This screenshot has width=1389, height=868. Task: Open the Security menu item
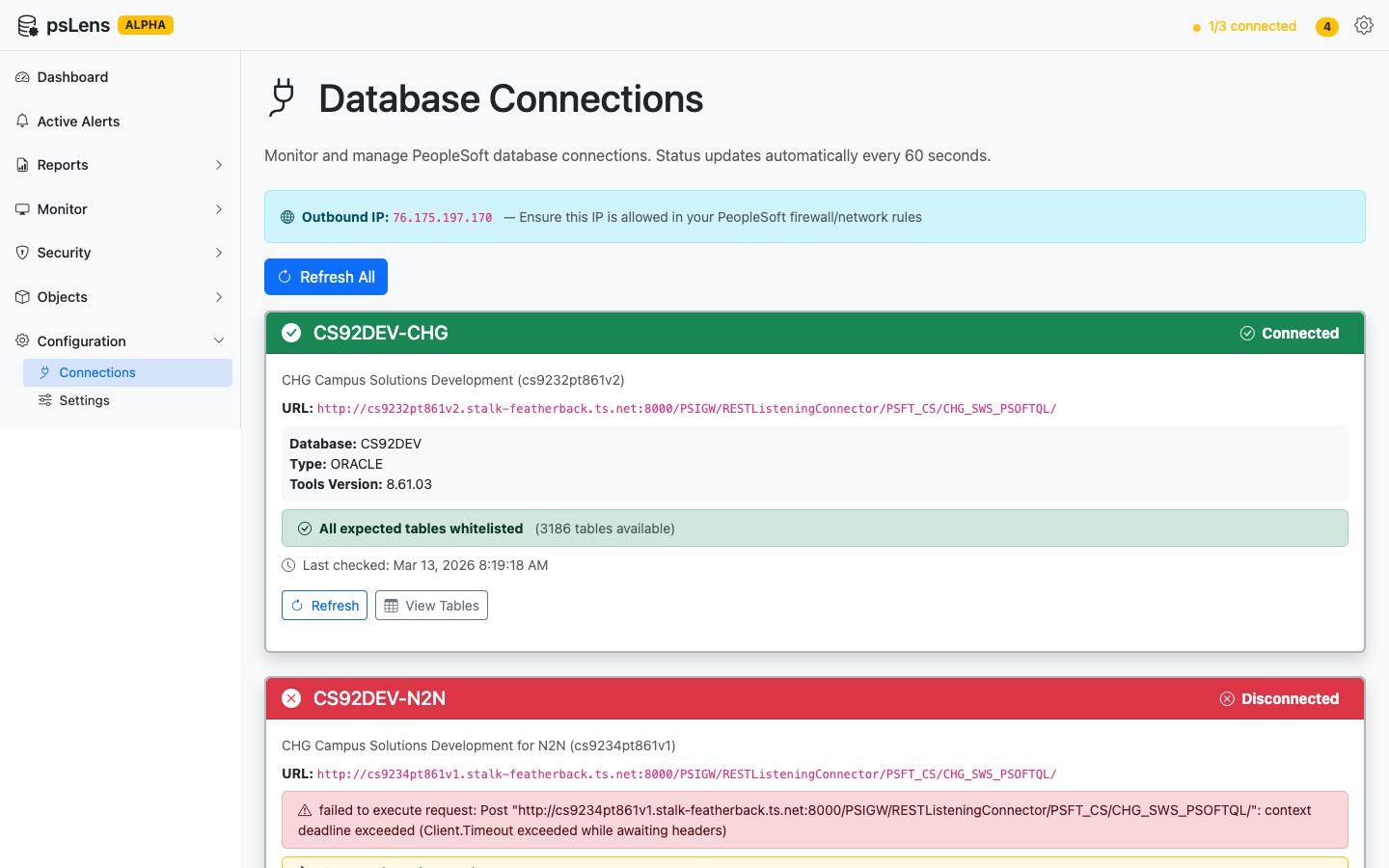(x=120, y=253)
